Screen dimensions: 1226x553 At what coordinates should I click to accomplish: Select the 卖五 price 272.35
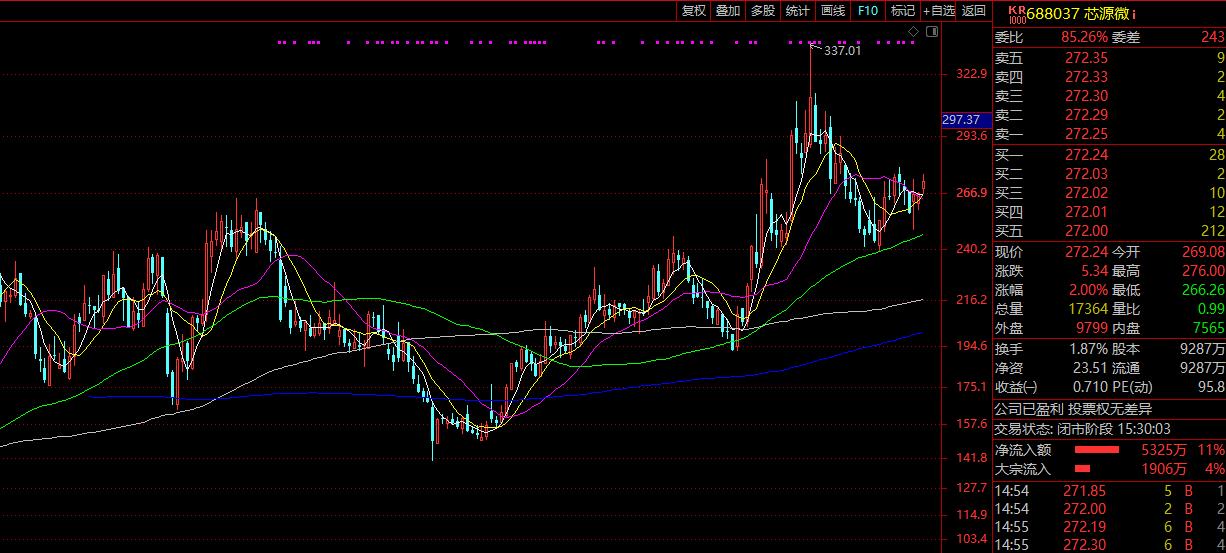click(1086, 58)
